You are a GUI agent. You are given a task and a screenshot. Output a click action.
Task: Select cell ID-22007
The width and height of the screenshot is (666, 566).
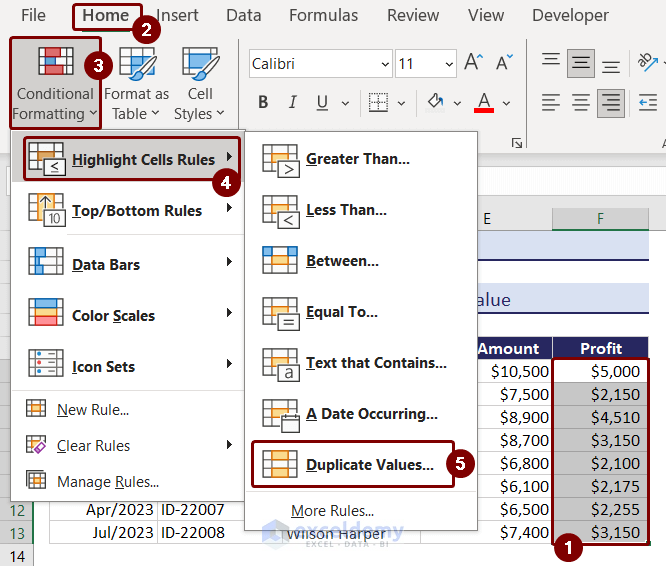click(x=200, y=509)
